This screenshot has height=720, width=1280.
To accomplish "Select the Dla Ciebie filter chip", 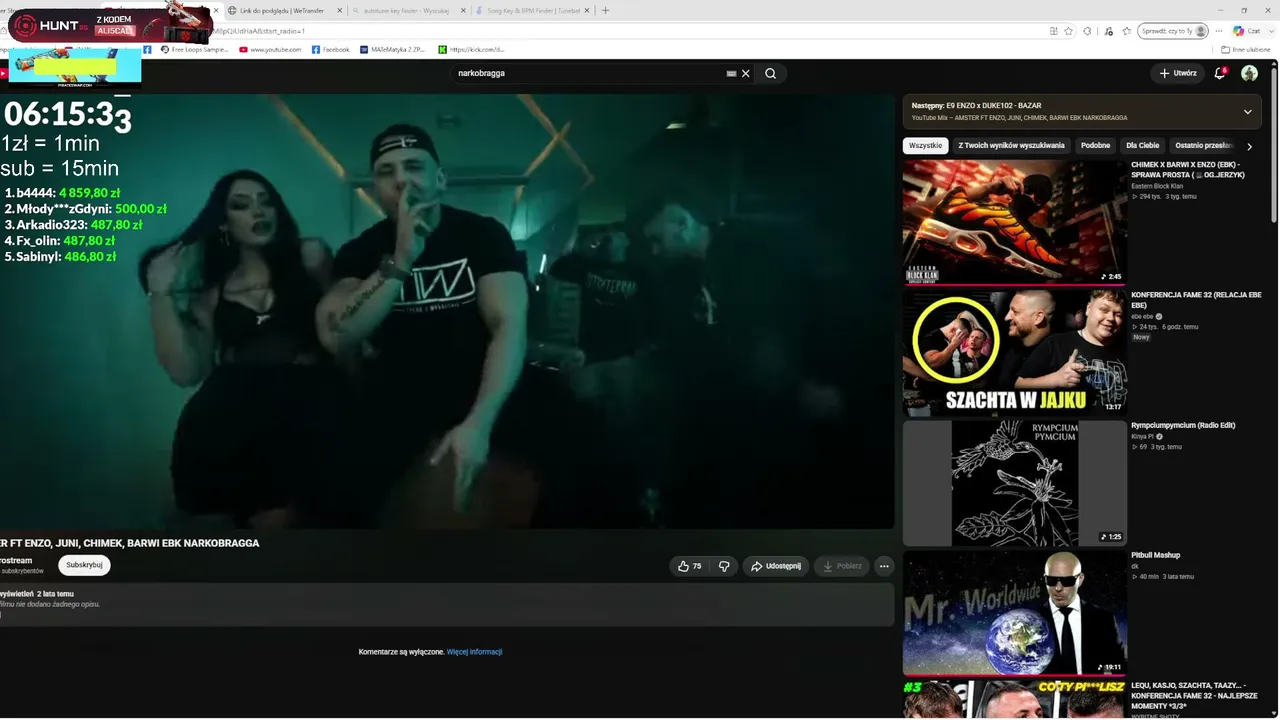I will point(1143,145).
